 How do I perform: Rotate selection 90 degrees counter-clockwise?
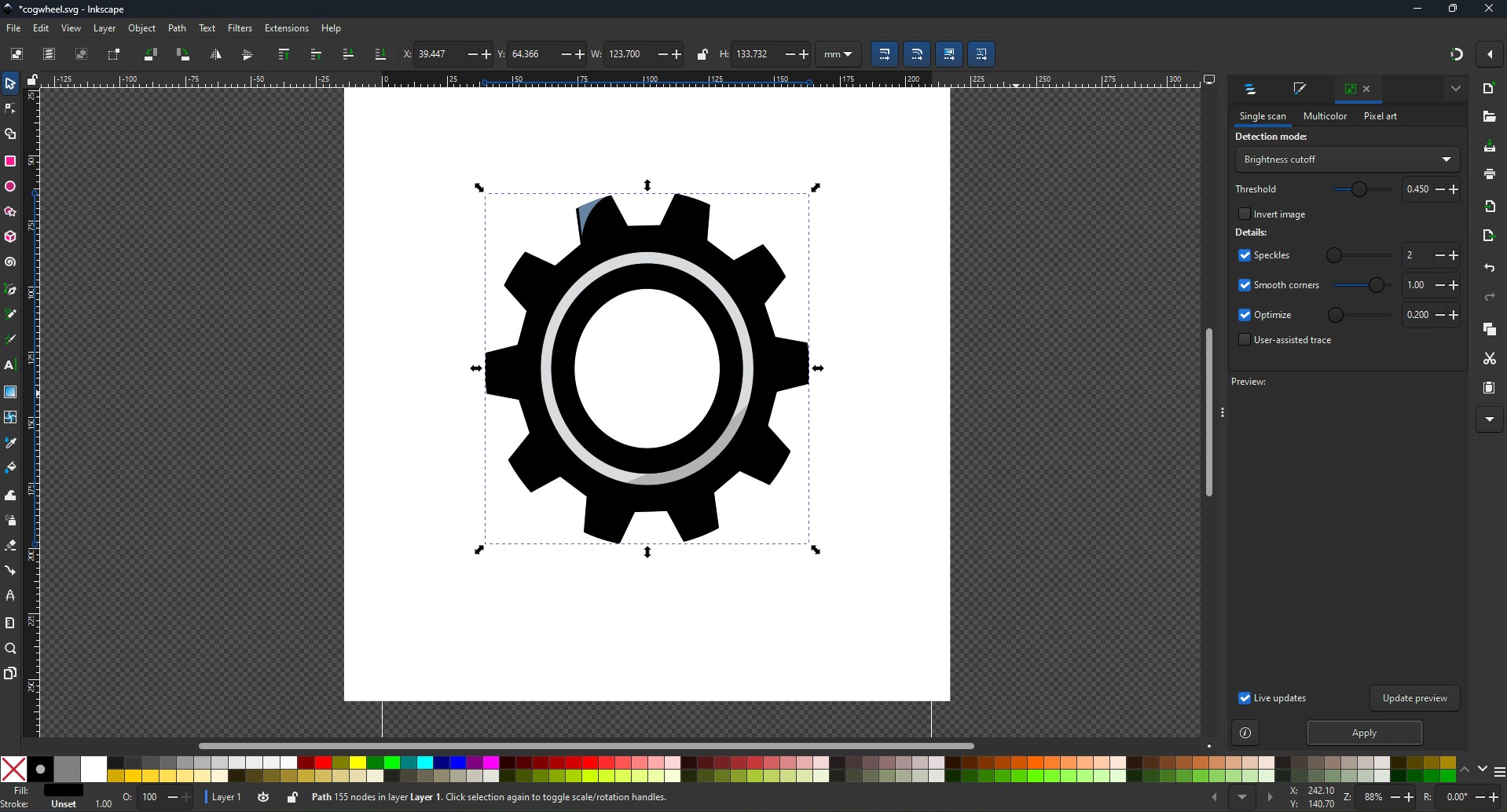click(151, 54)
